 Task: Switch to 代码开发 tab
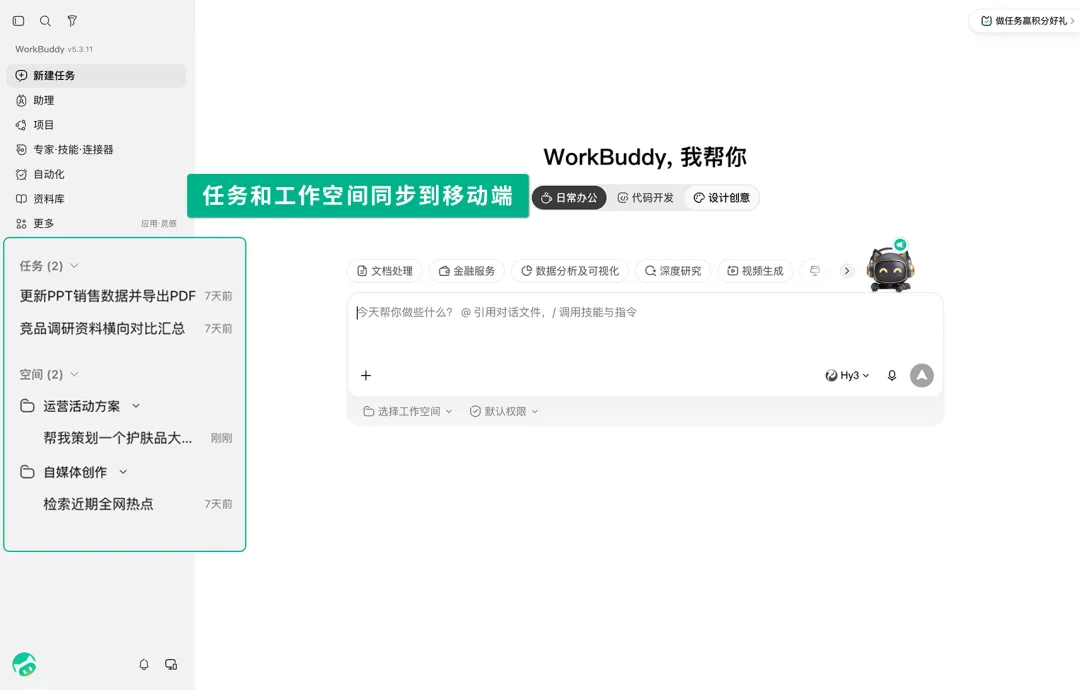pyautogui.click(x=645, y=198)
